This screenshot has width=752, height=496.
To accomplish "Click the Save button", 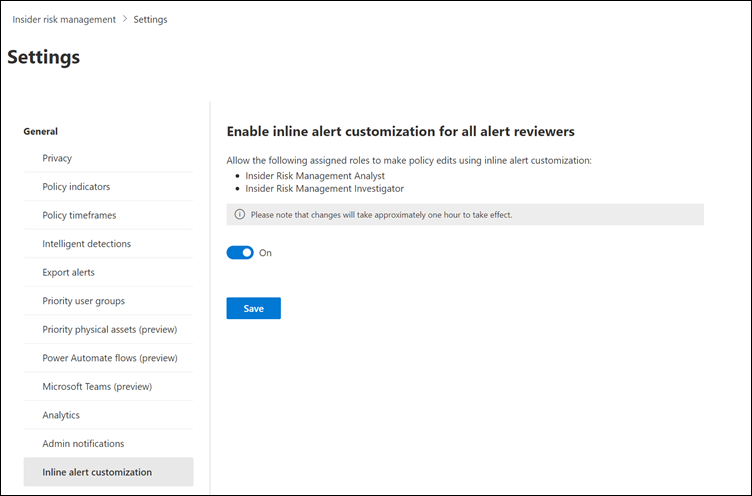I will coord(253,308).
